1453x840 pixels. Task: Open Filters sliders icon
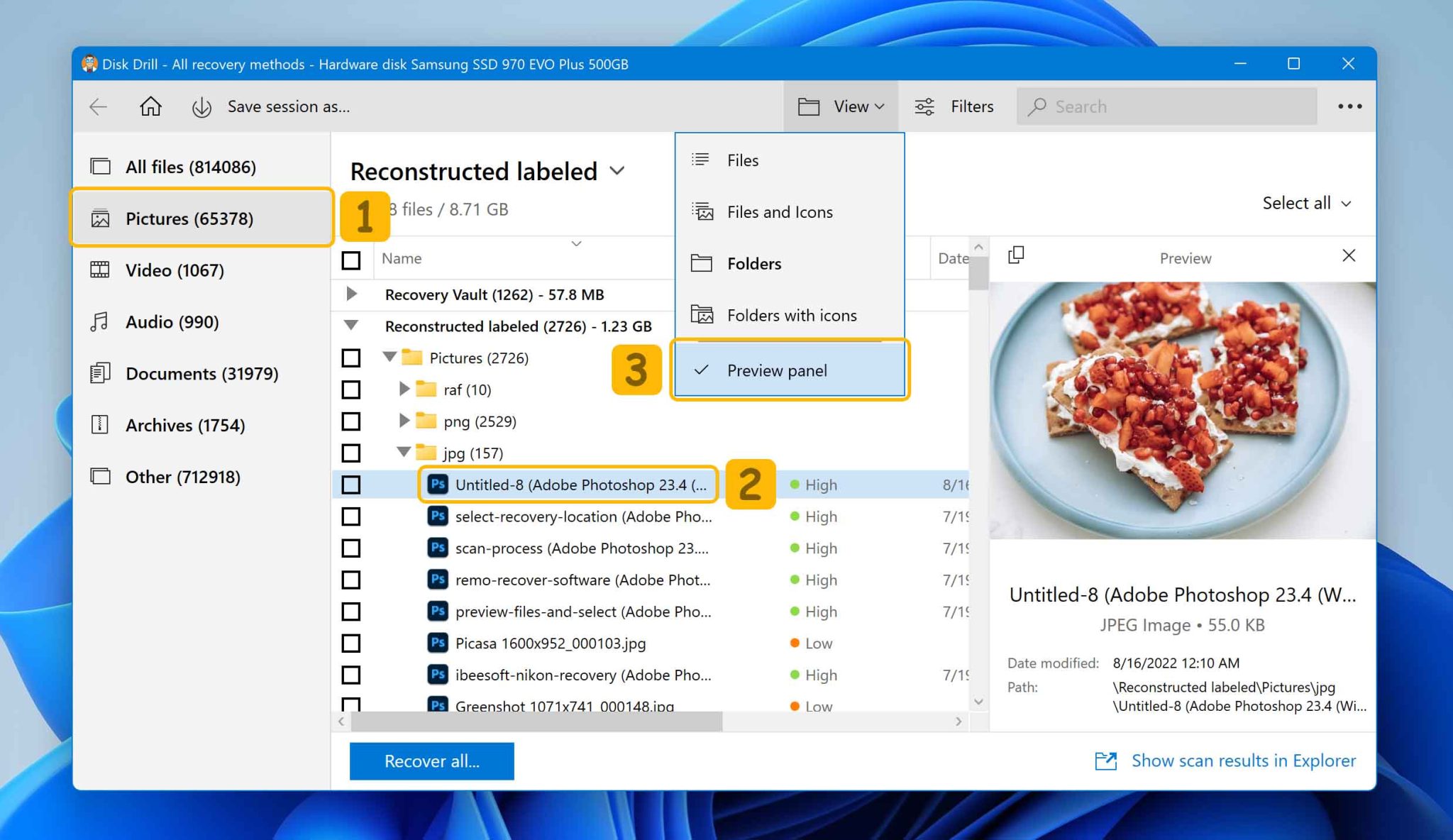tap(924, 106)
